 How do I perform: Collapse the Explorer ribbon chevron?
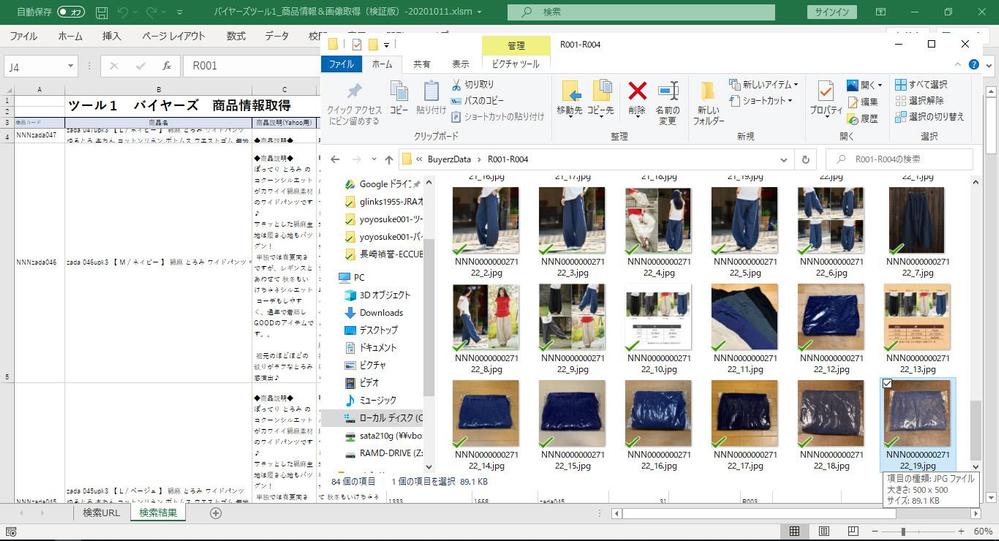[958, 64]
